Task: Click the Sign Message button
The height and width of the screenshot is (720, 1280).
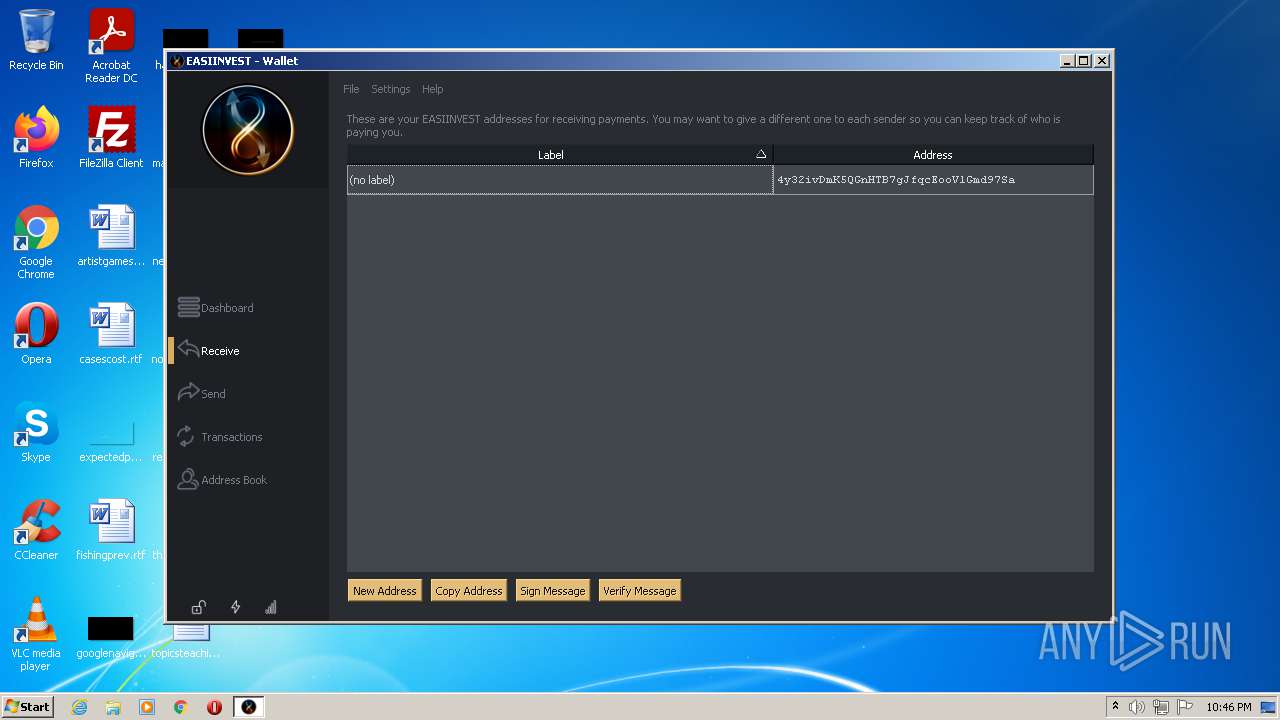Action: point(552,591)
